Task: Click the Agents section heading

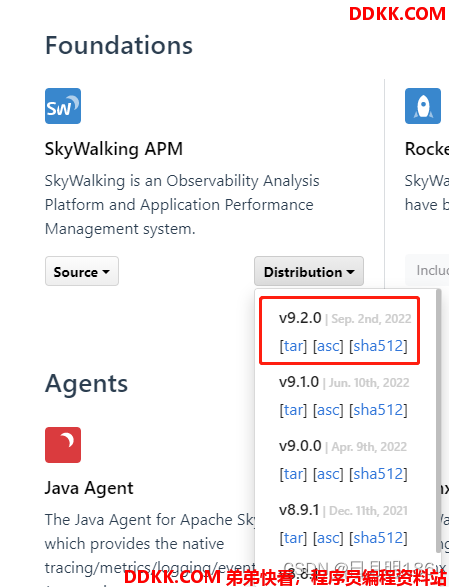Action: [87, 384]
